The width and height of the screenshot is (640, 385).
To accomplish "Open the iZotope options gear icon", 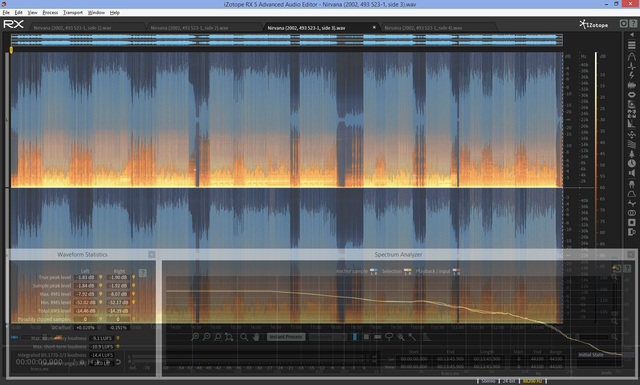I will (x=624, y=24).
